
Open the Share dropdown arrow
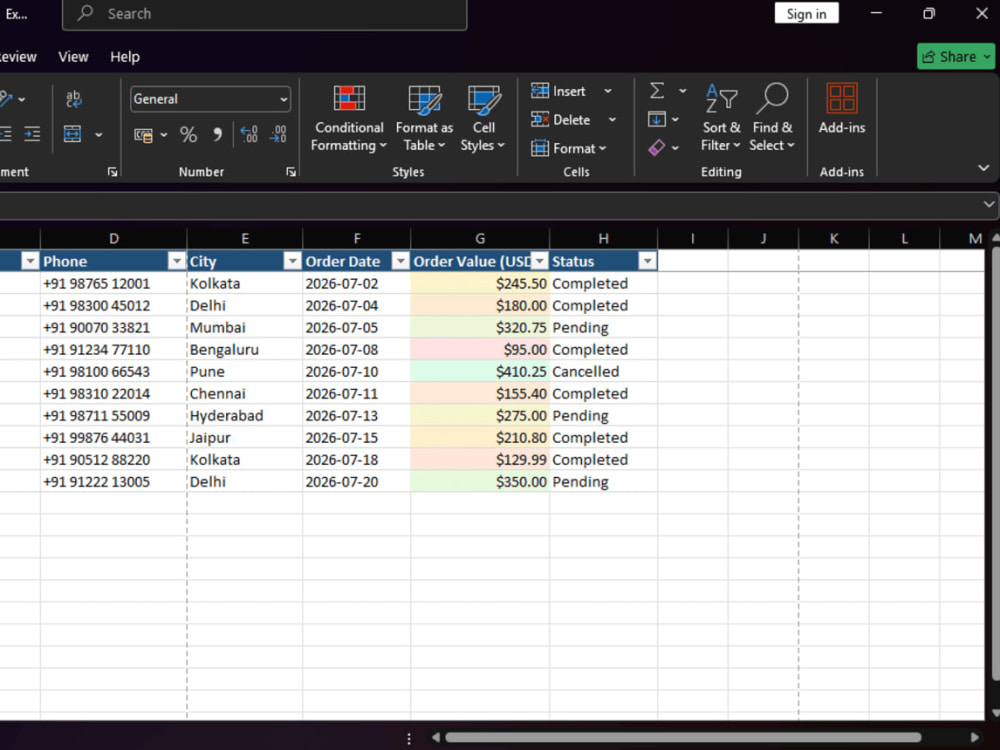coord(987,57)
